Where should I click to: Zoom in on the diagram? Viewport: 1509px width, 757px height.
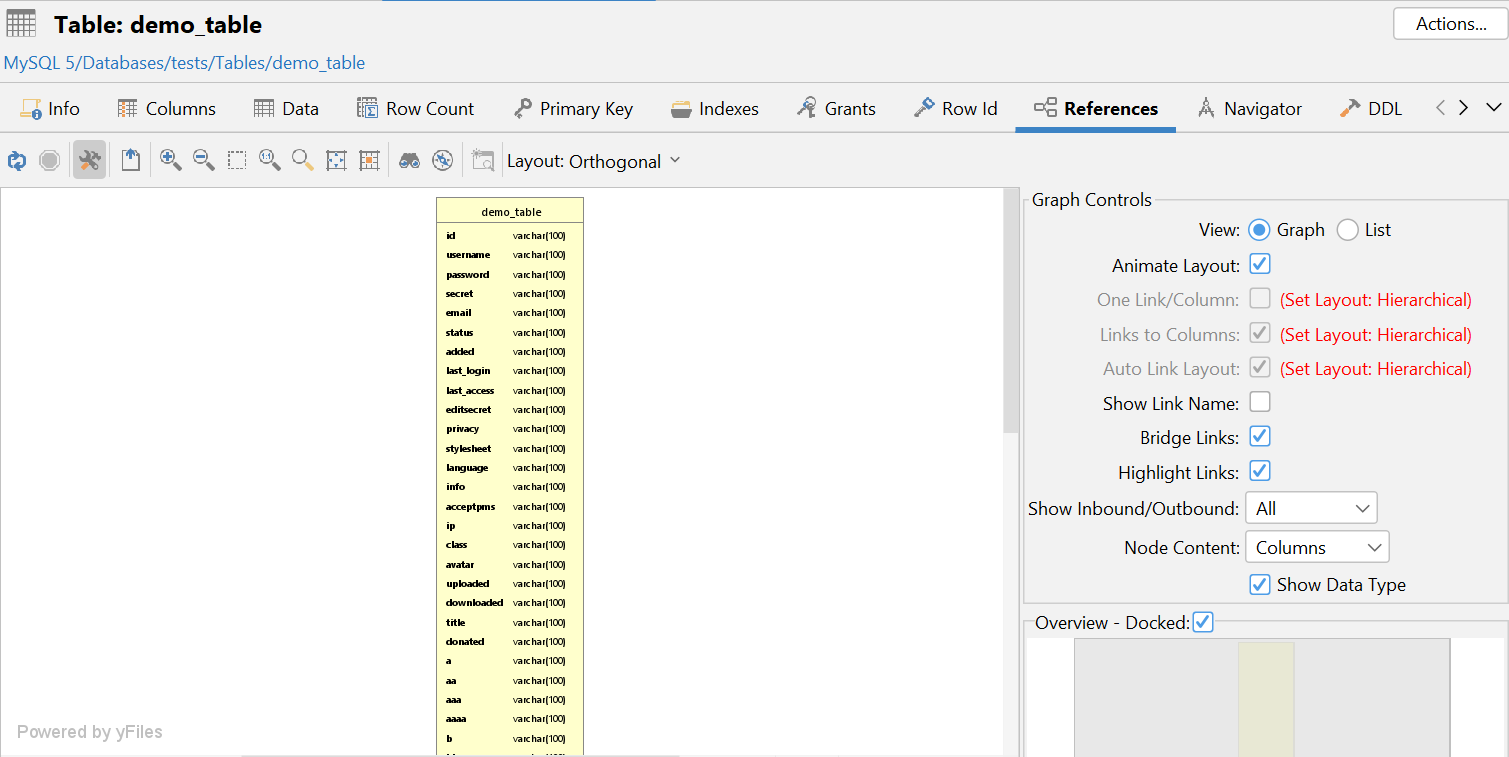pos(170,160)
